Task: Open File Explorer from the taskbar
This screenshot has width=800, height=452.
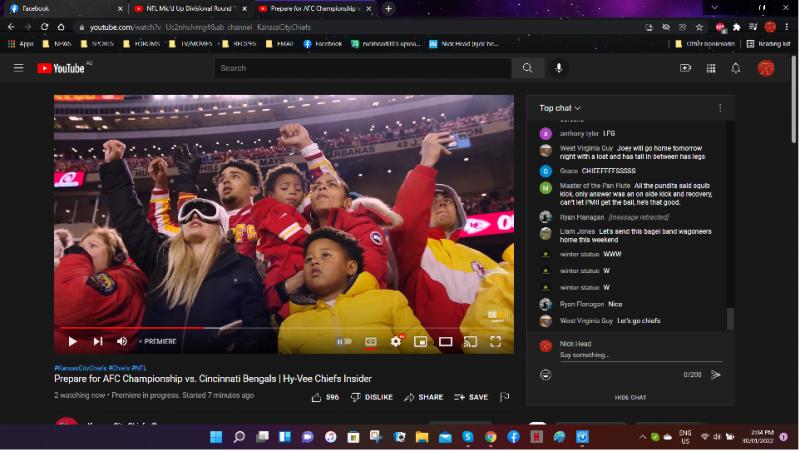Action: point(422,437)
